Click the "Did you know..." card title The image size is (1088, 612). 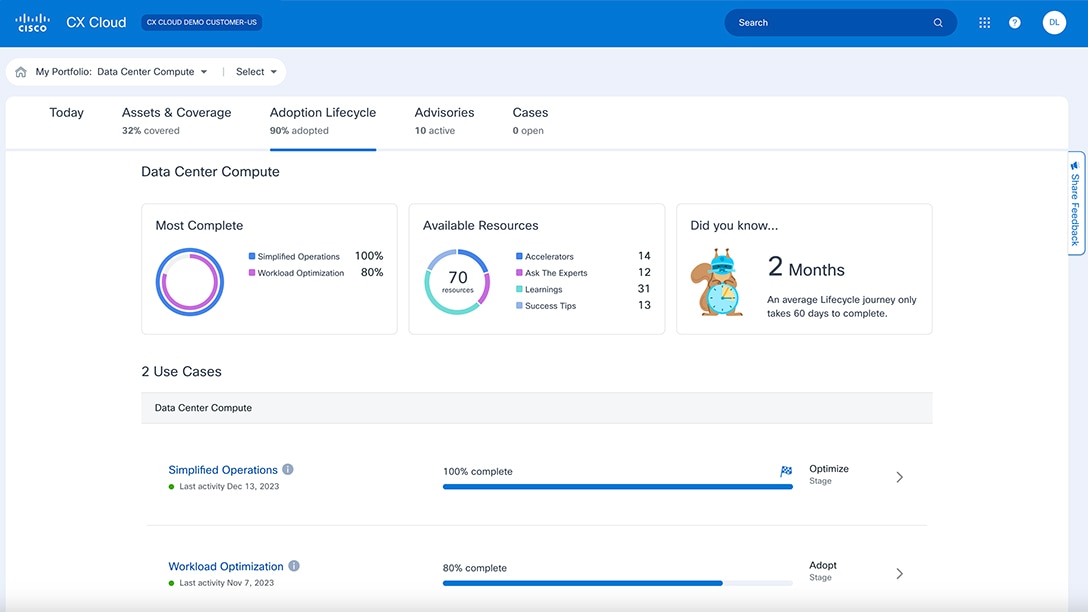[x=734, y=226]
